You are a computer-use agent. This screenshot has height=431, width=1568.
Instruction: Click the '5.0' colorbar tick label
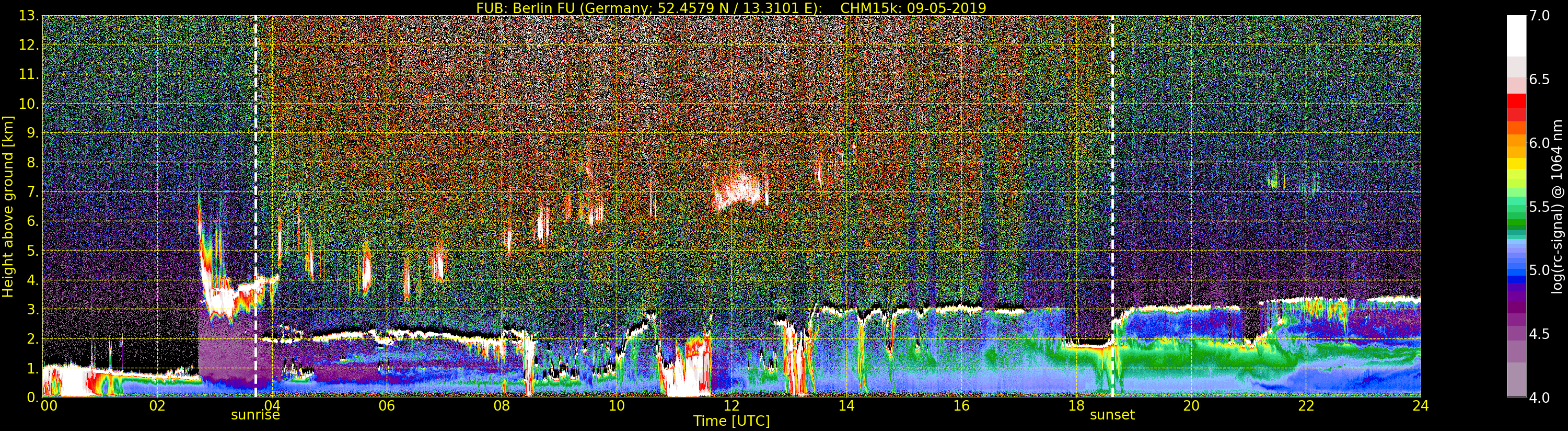[1539, 270]
